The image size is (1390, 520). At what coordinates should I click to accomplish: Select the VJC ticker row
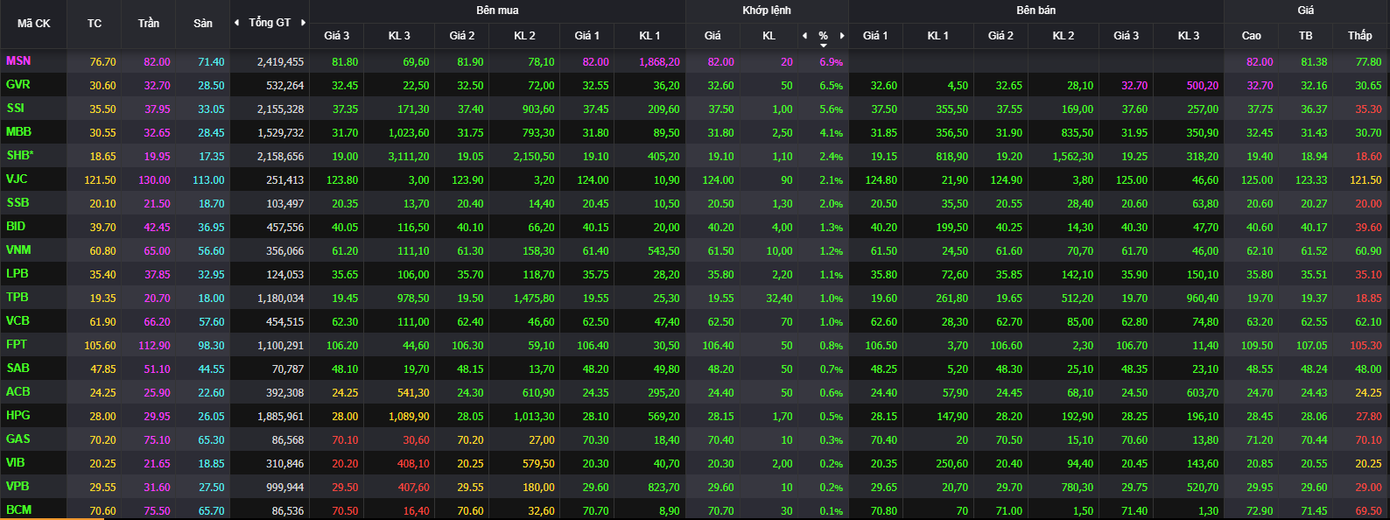[17, 178]
